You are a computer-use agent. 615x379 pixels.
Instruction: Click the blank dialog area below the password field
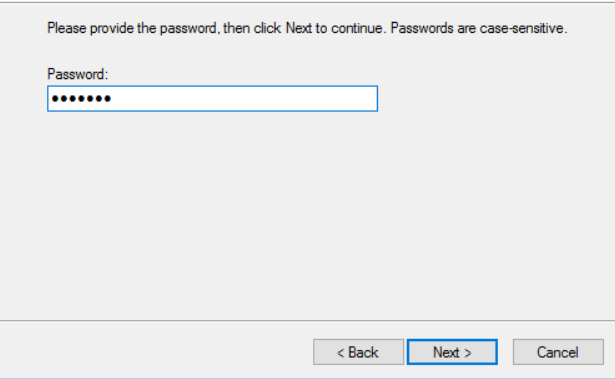pyautogui.click(x=306, y=216)
